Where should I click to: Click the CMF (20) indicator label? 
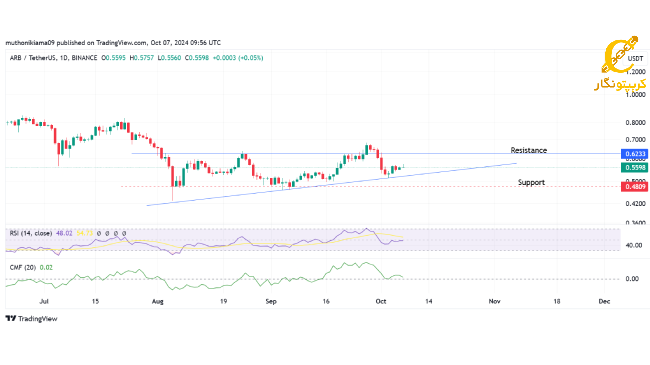tap(23, 268)
